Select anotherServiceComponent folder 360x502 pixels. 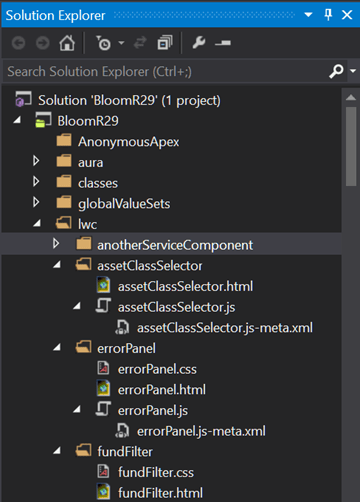coord(175,245)
